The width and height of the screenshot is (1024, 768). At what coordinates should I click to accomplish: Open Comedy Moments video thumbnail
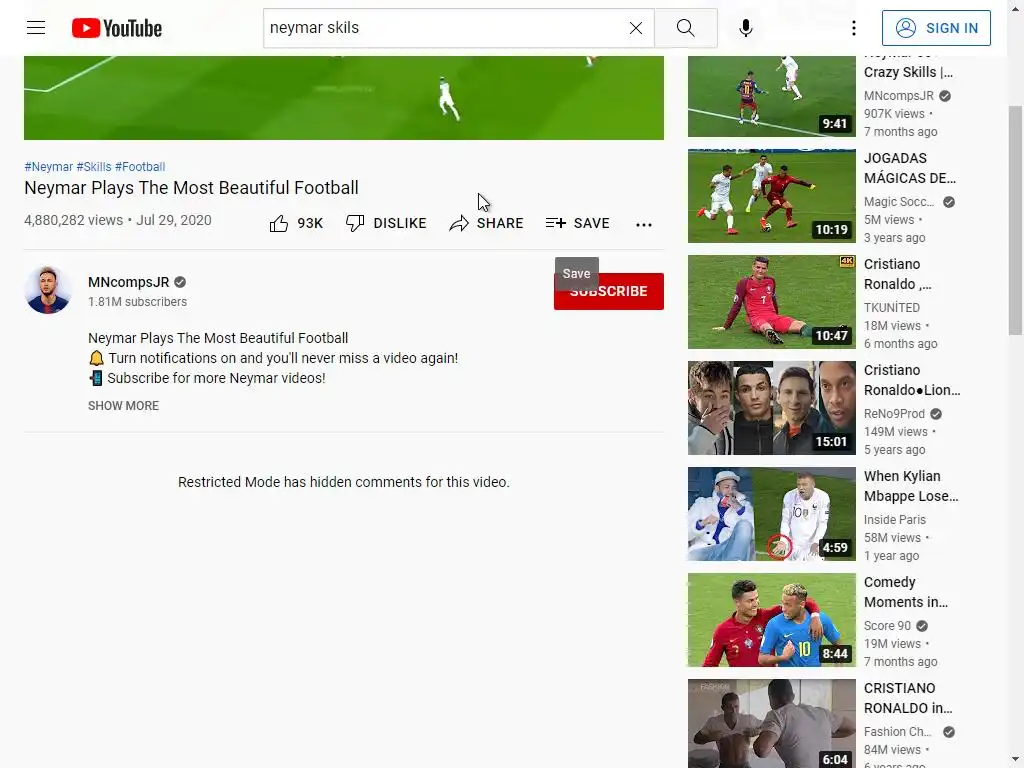[771, 620]
